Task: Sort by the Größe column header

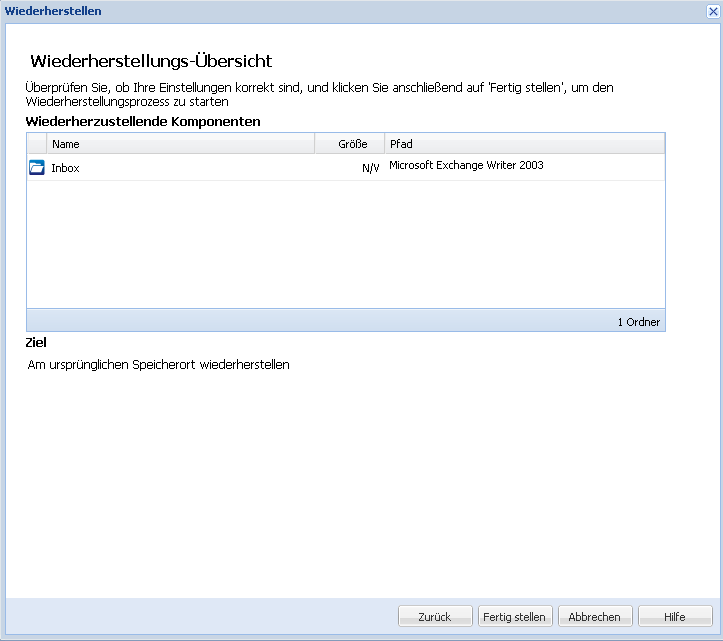Action: (350, 144)
